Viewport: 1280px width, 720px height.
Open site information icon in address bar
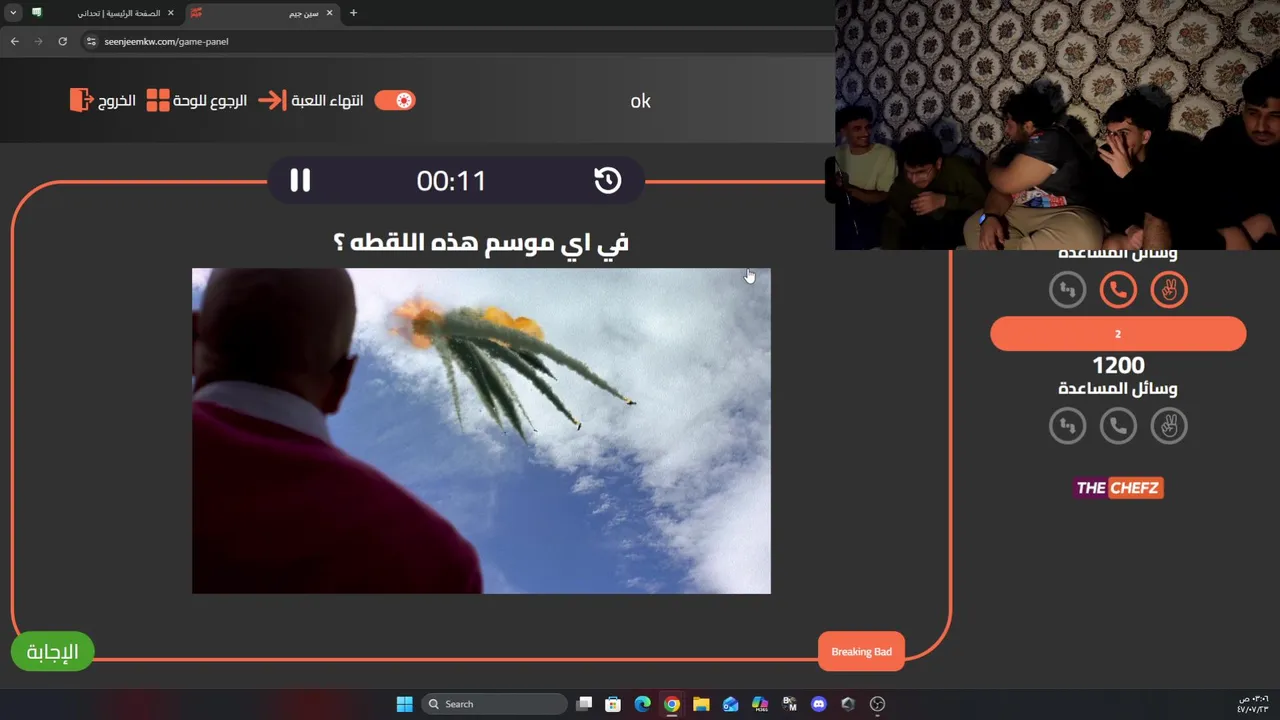point(91,41)
